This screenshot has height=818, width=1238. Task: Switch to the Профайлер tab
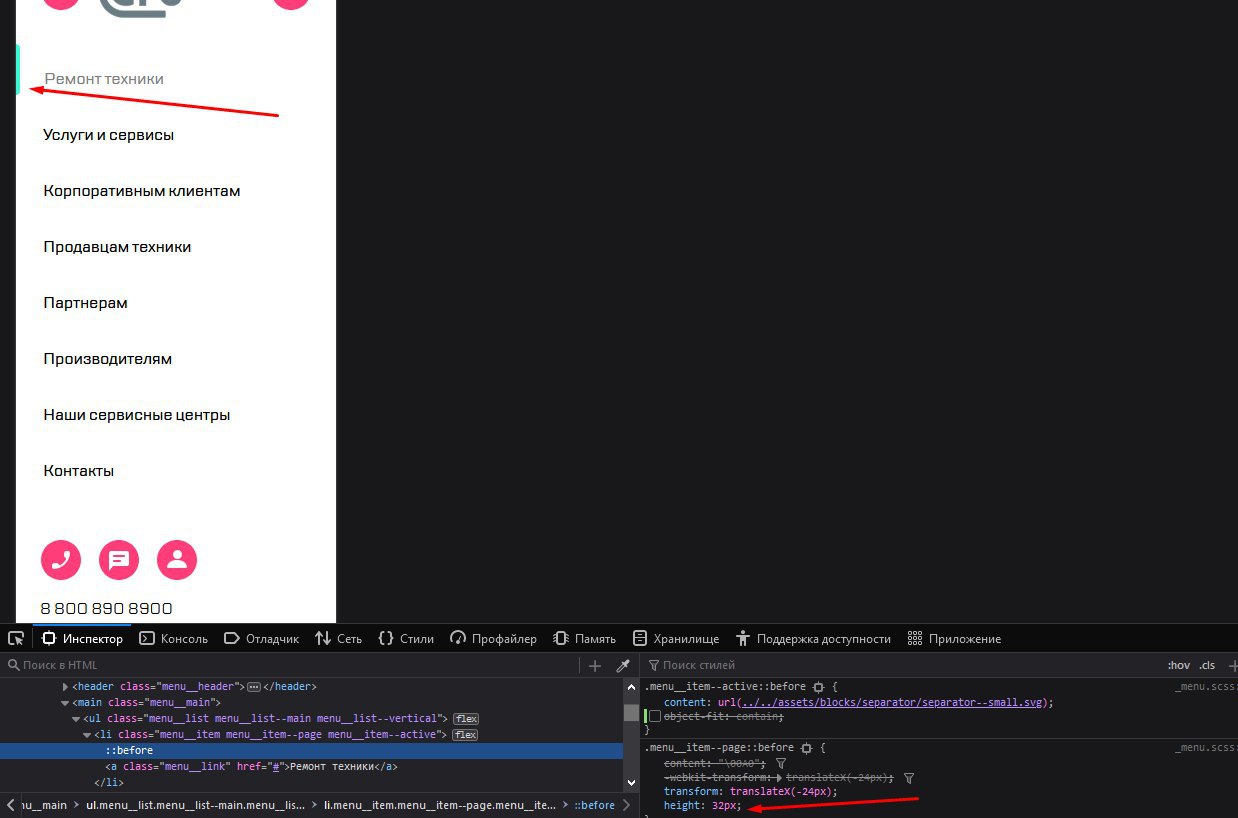pyautogui.click(x=493, y=638)
